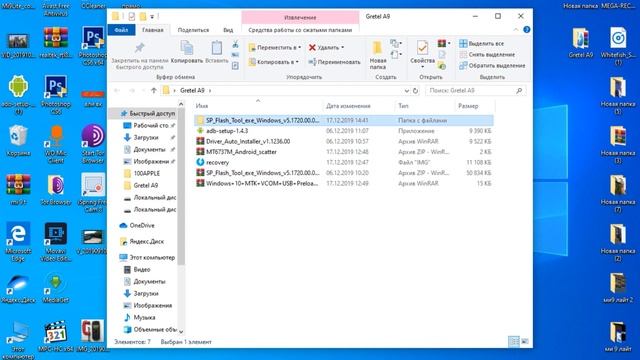
Task: Click the Pin to Quick Access icon
Action: 140,48
